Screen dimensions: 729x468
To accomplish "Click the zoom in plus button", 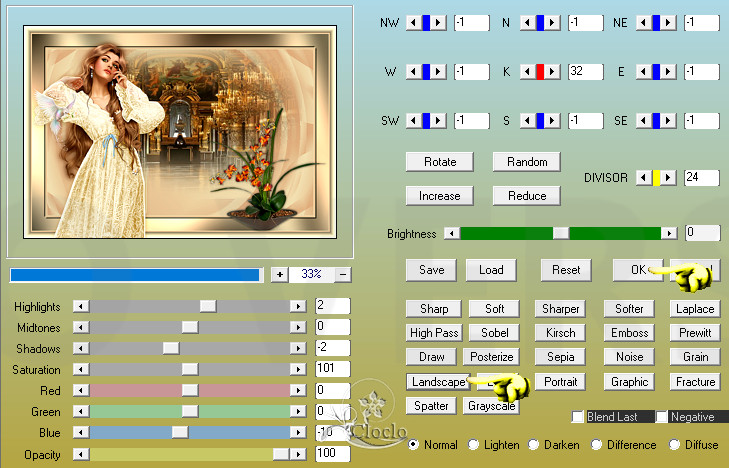I will (x=279, y=274).
